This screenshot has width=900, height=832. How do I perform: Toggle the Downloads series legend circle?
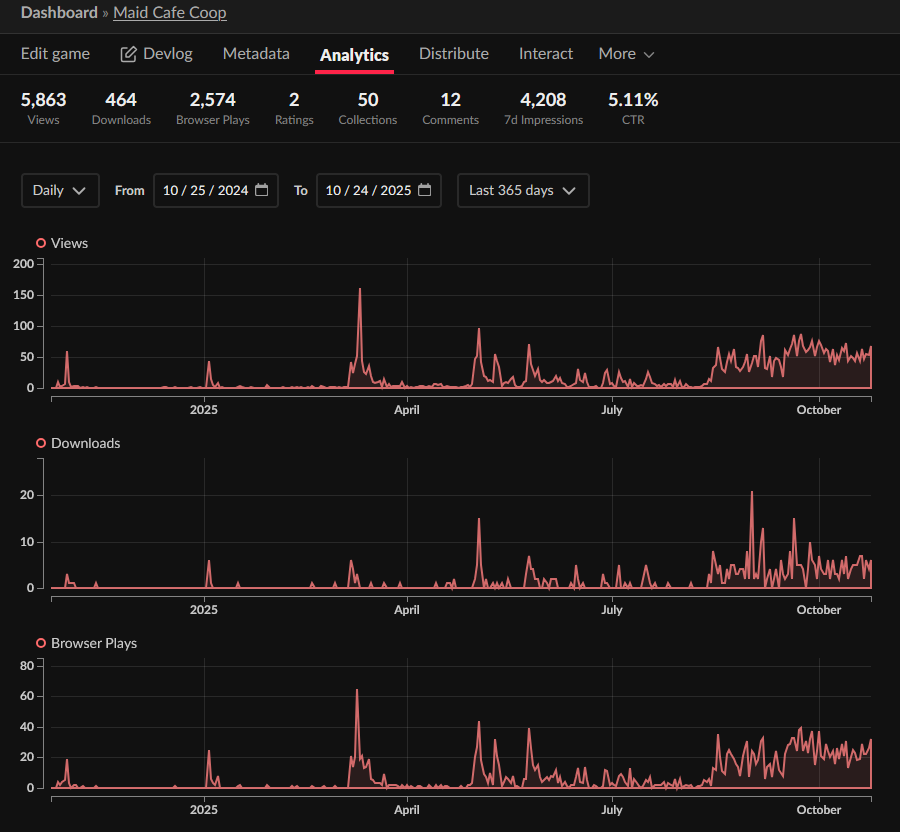click(x=41, y=443)
